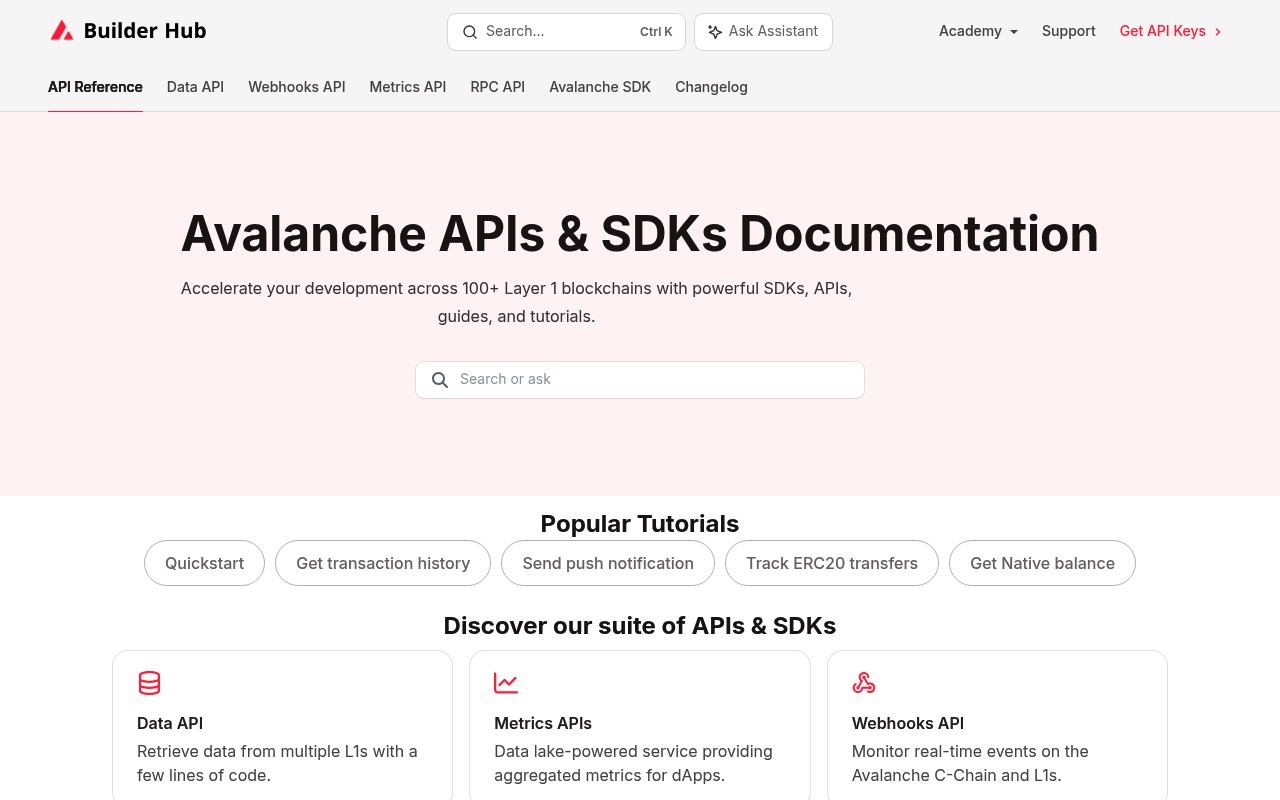This screenshot has height=800, width=1280.
Task: Click the Ctrl K shortcut badge
Action: [x=656, y=32]
